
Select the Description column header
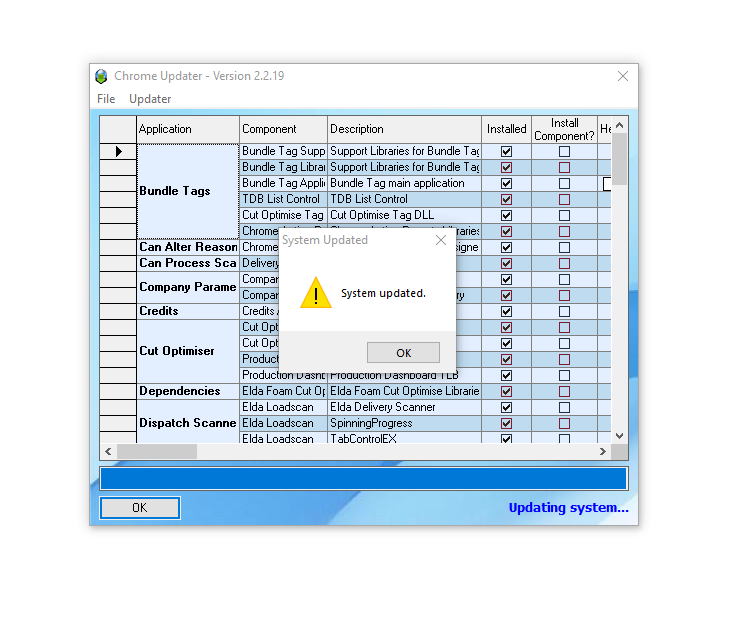pyautogui.click(x=404, y=129)
